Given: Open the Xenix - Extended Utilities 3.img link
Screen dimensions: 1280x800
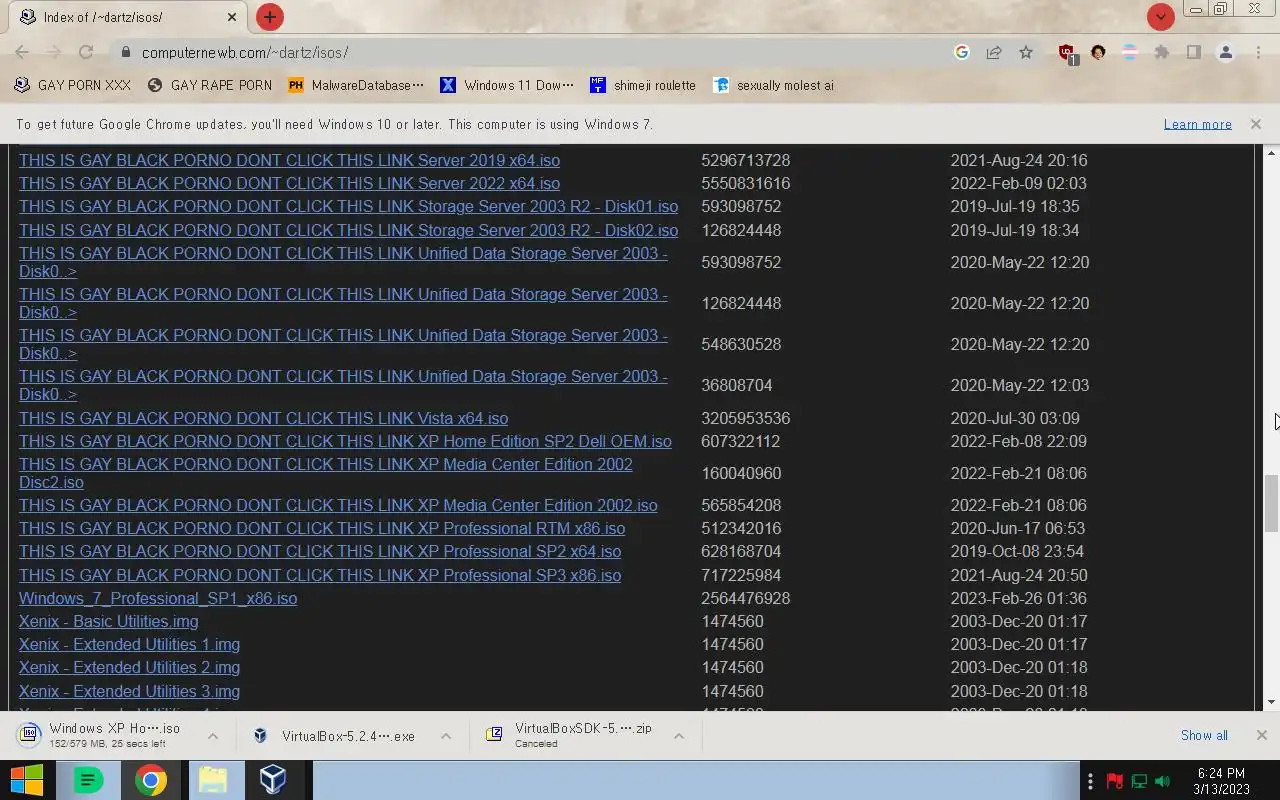Looking at the screenshot, I should [x=129, y=691].
